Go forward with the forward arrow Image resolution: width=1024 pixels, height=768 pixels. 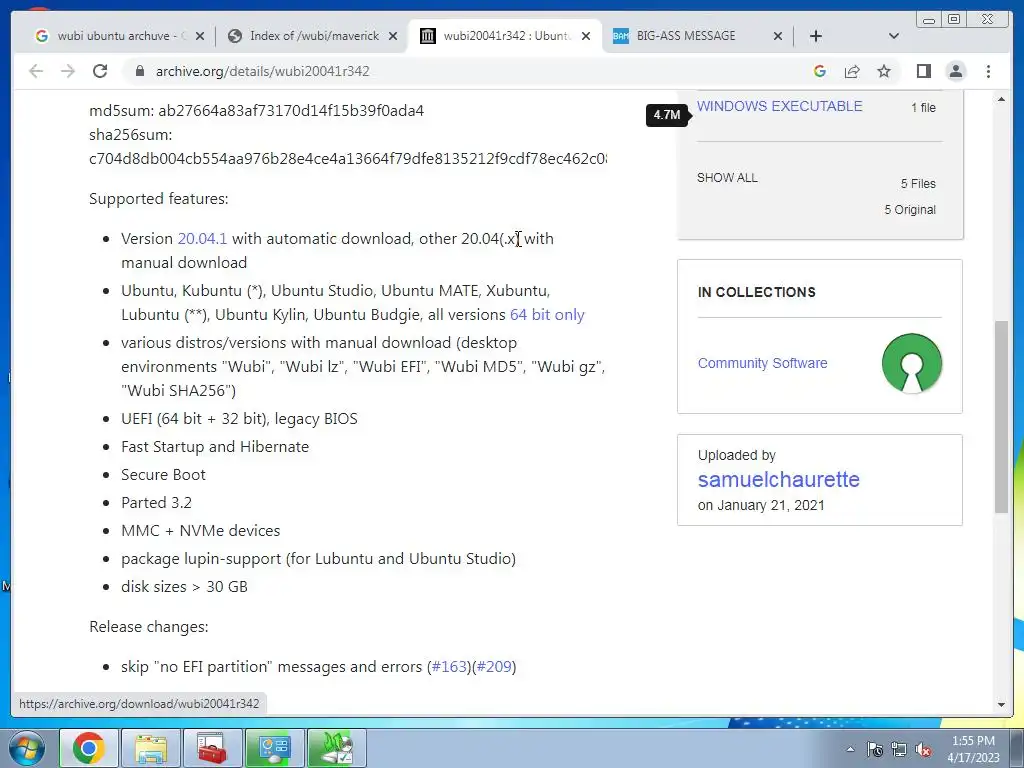coord(68,71)
